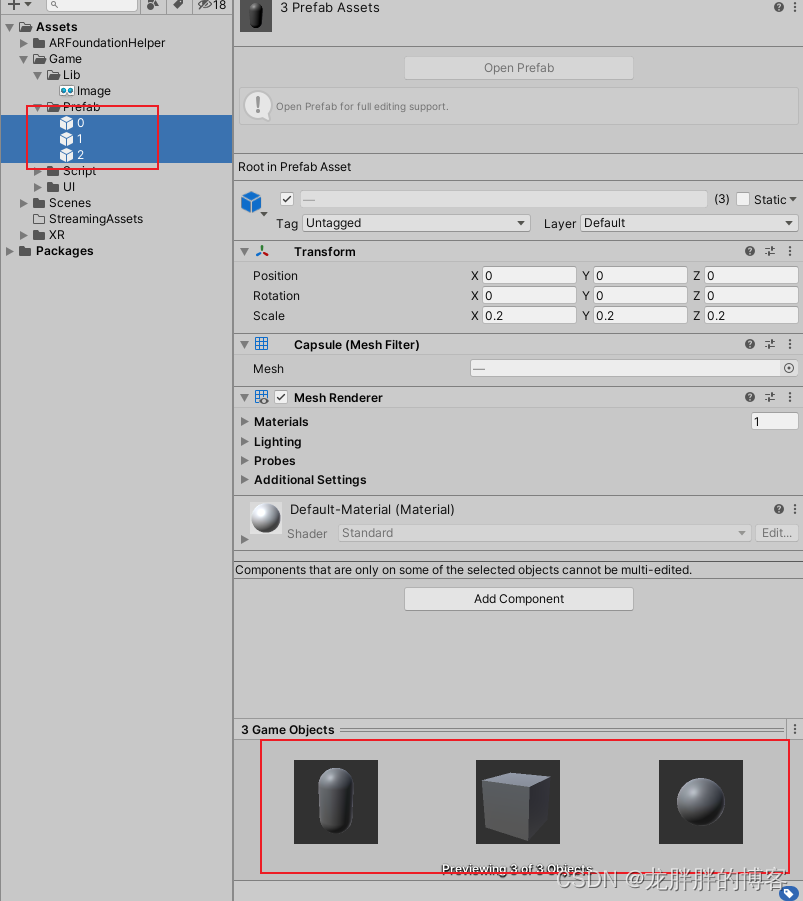Expand the ARFoundationHelper folder

(x=24, y=43)
